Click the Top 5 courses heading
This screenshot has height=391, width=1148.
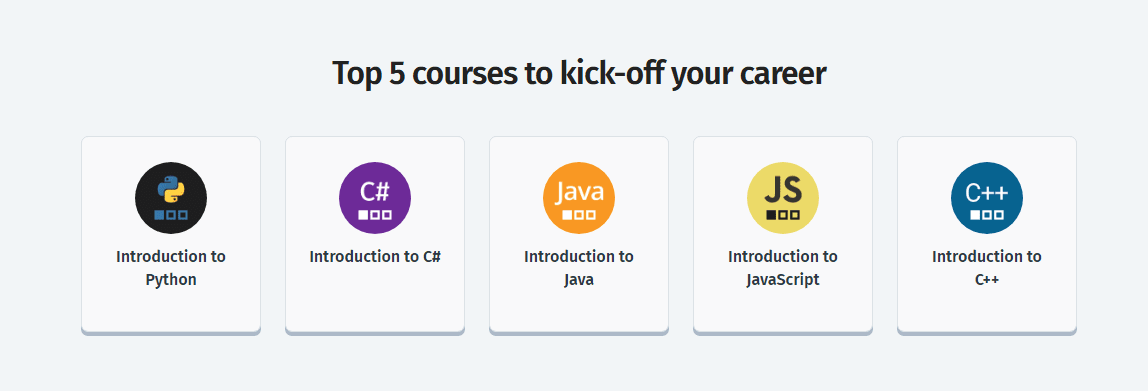pyautogui.click(x=579, y=73)
